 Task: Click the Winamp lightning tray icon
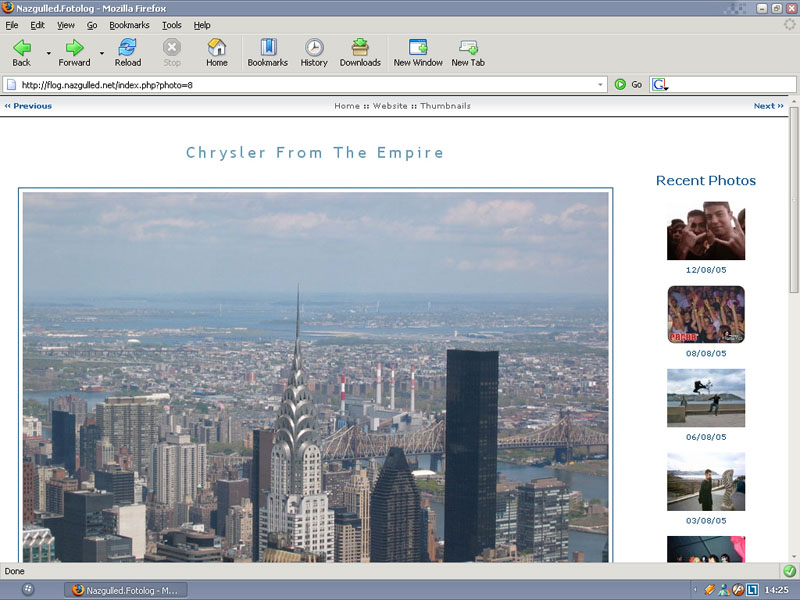[x=710, y=590]
